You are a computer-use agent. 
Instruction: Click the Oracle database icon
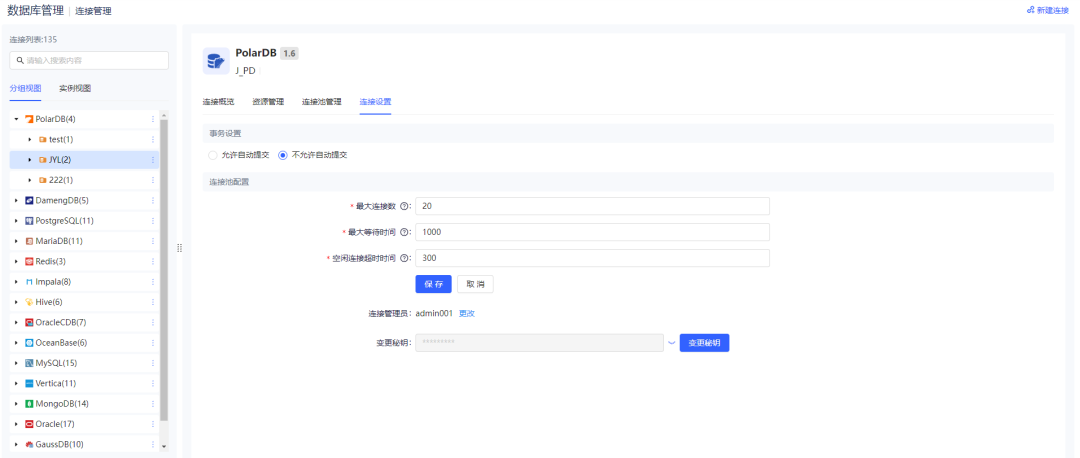click(x=29, y=424)
